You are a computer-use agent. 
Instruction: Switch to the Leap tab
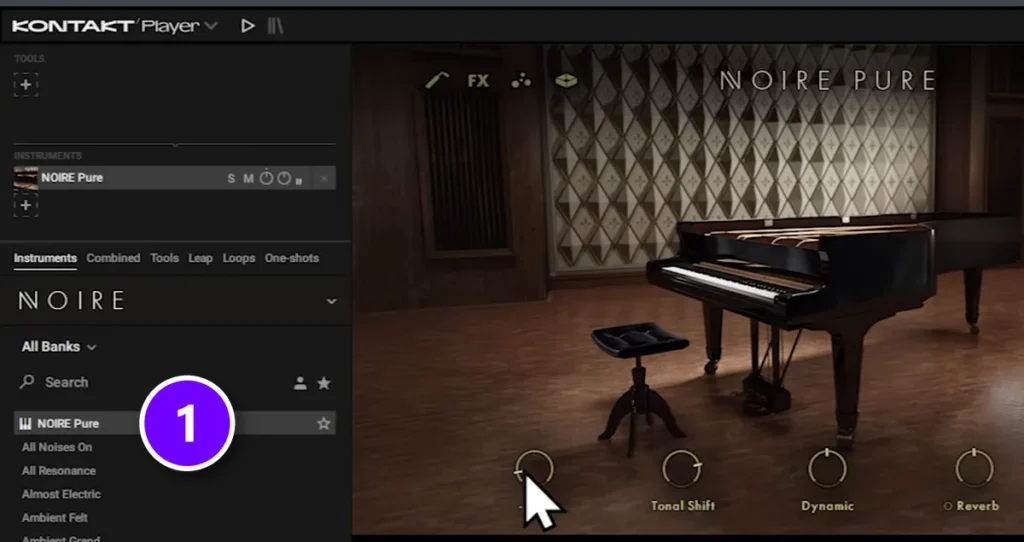pos(200,259)
